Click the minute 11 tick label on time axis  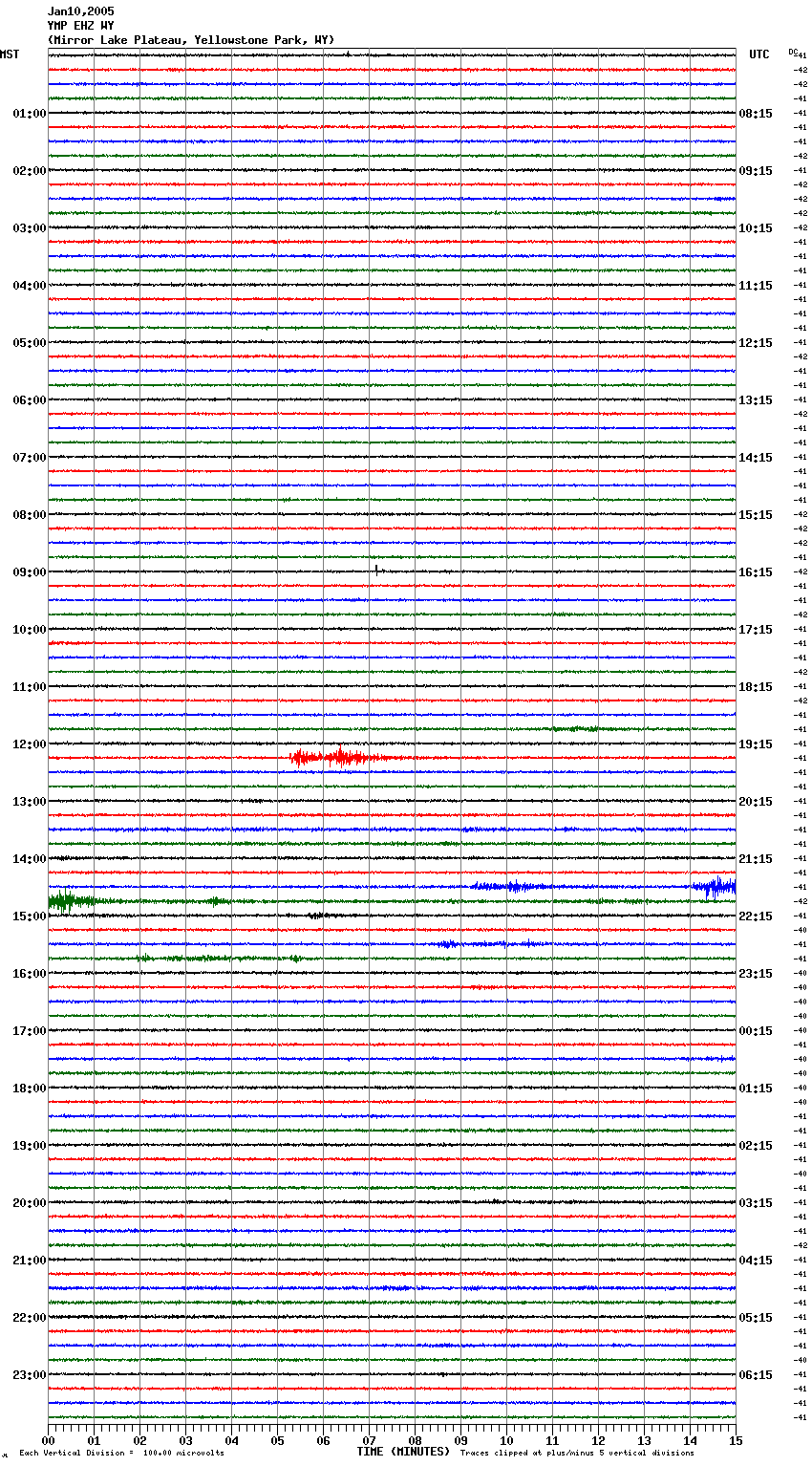[552, 1440]
